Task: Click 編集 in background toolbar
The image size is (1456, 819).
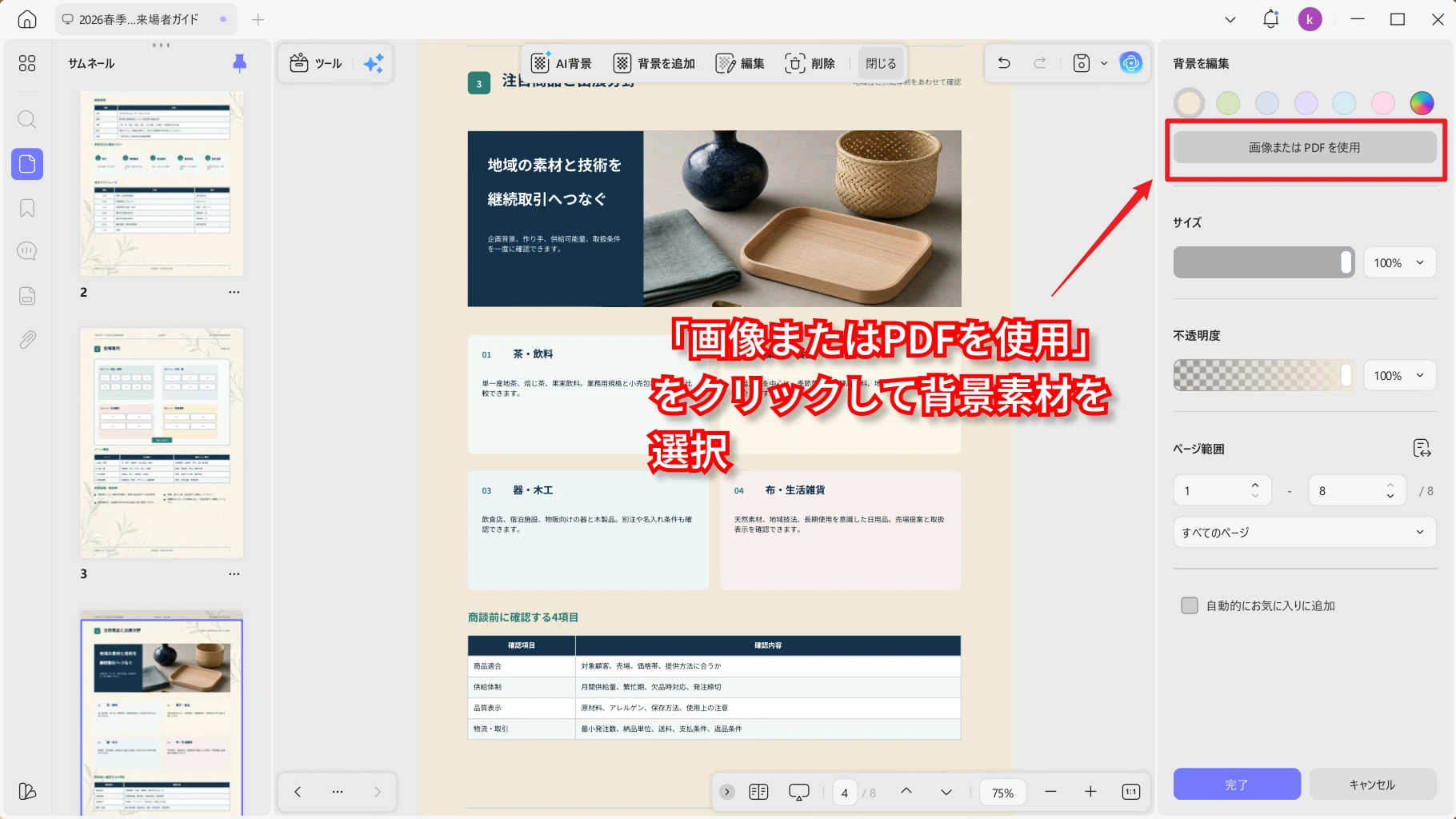Action: (x=740, y=63)
